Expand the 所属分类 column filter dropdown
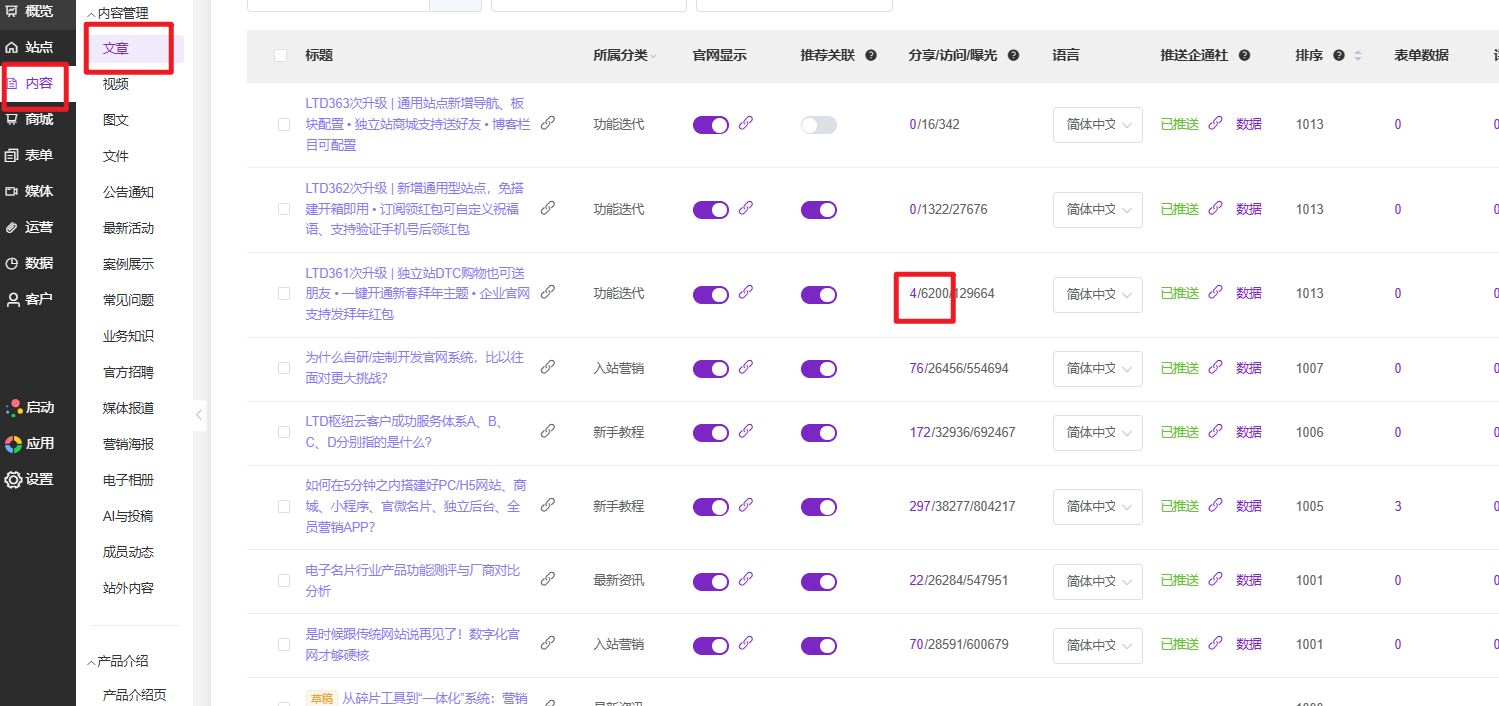This screenshot has height=706, width=1499. pyautogui.click(x=654, y=57)
